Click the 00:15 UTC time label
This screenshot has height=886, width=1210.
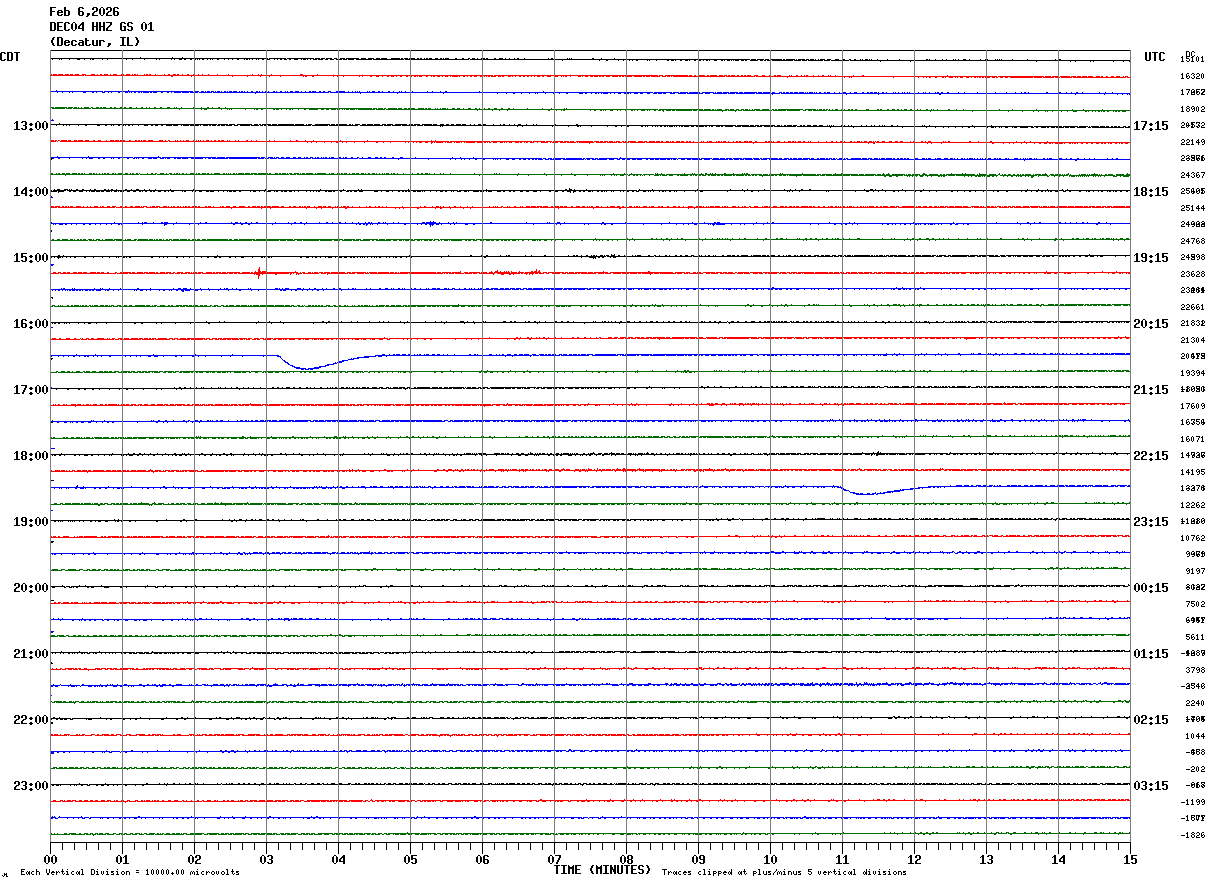1150,588
